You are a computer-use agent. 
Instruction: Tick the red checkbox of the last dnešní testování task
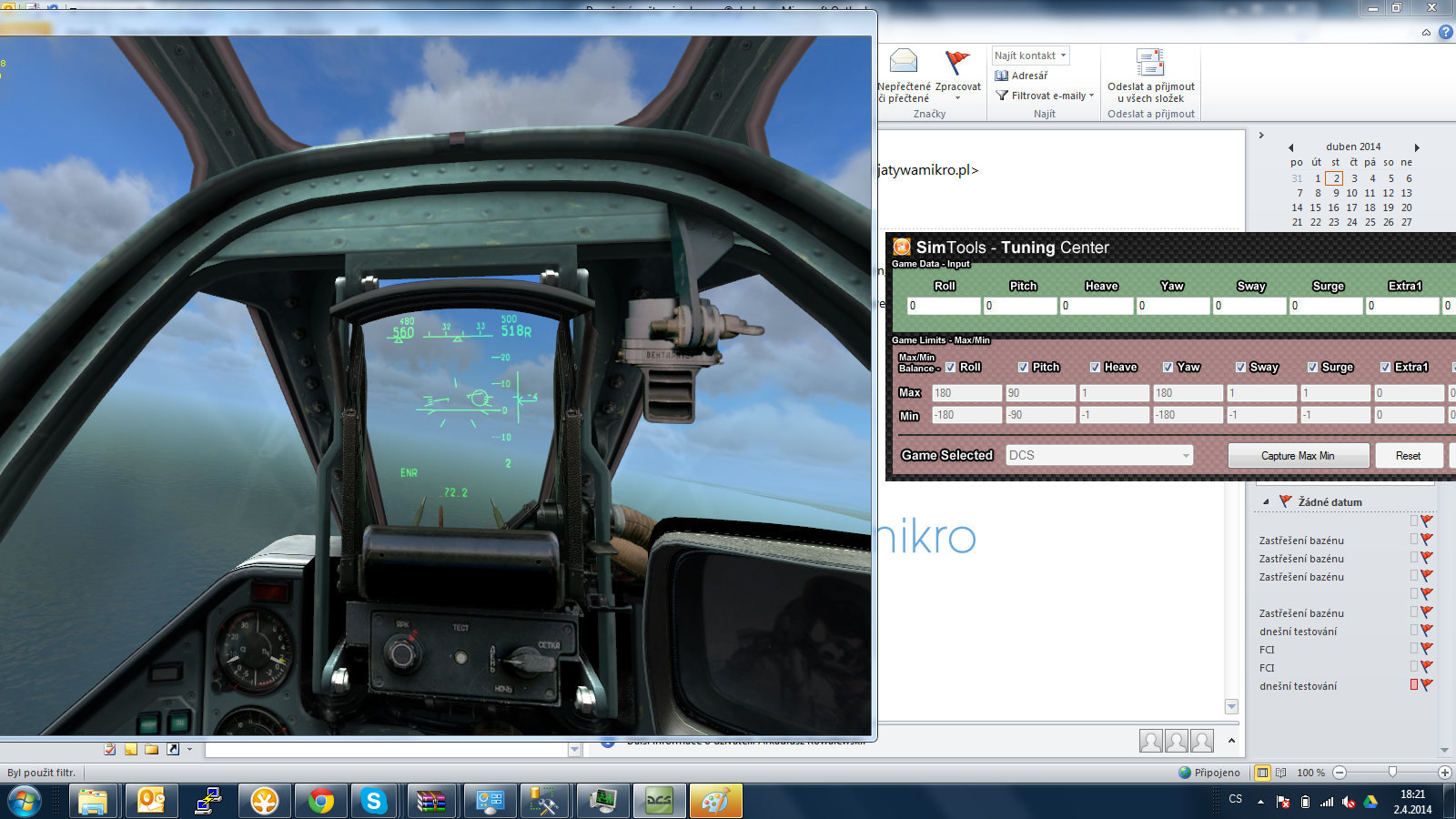[1414, 685]
